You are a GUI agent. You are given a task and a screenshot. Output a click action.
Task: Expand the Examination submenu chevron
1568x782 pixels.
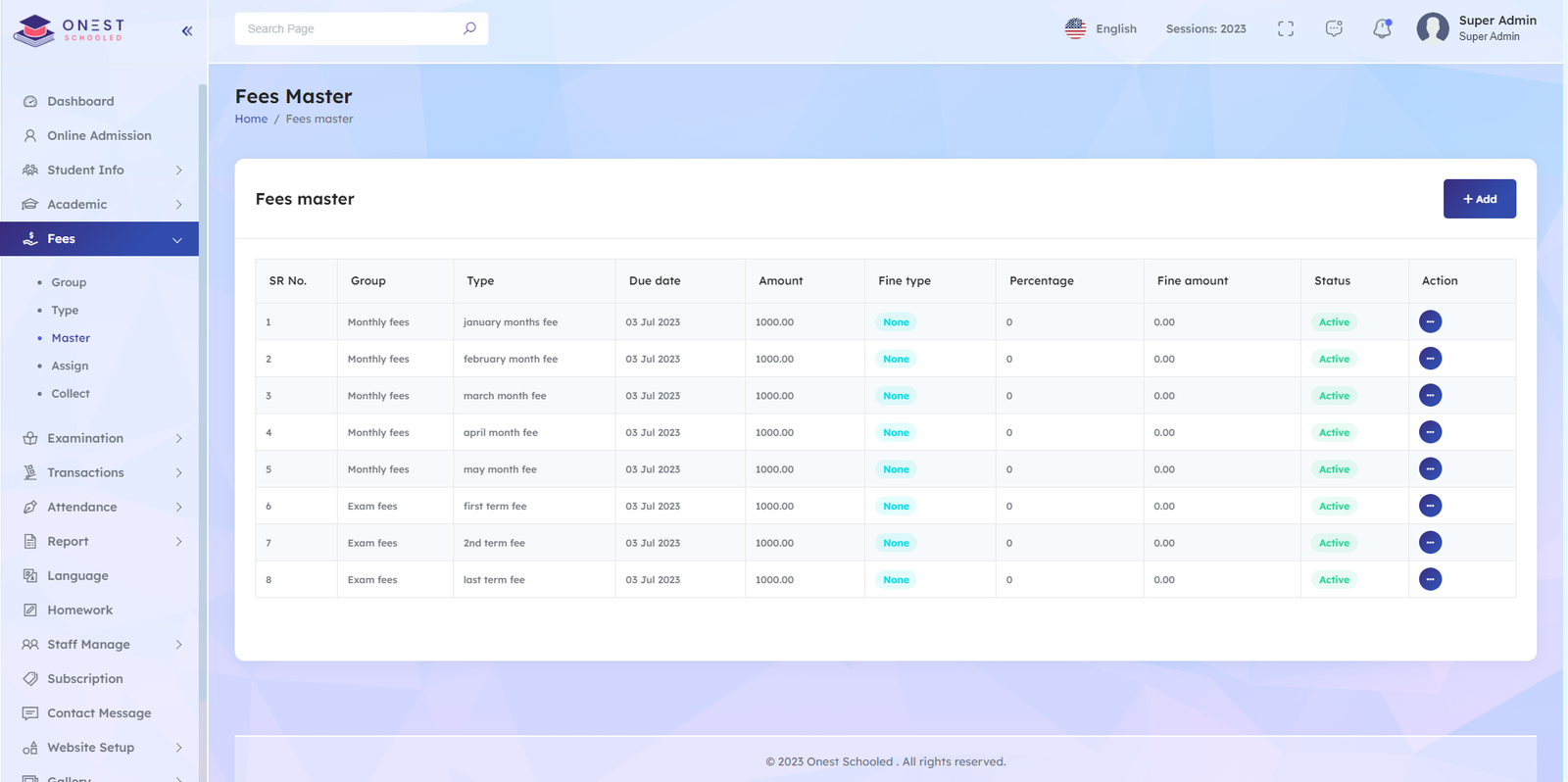(x=178, y=438)
